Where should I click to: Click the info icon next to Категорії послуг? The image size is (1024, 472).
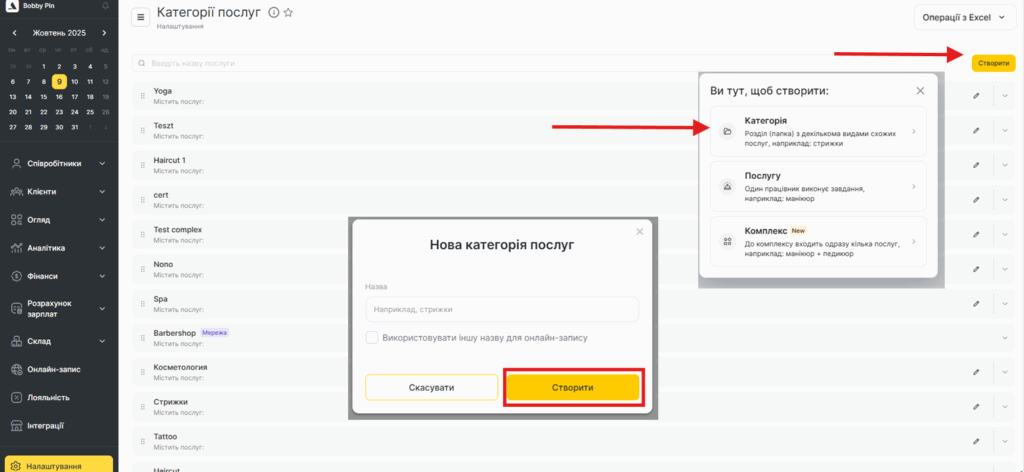point(273,13)
